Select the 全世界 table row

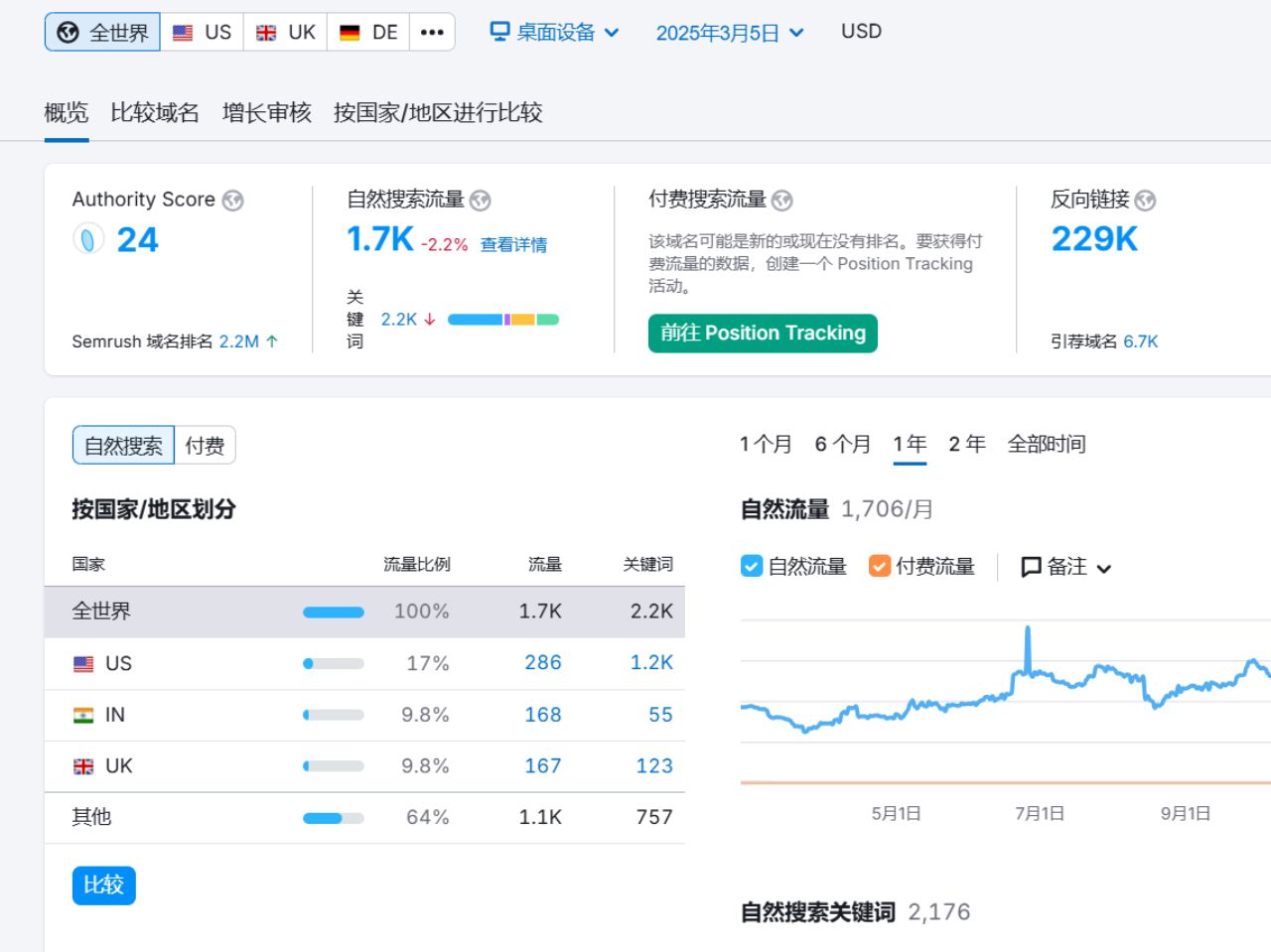364,612
